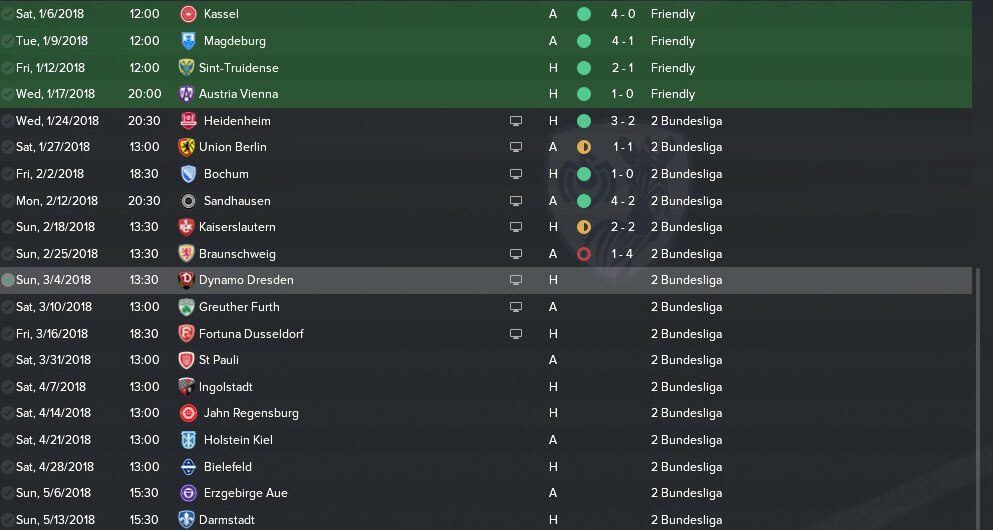Open the Bochum team link

226,174
